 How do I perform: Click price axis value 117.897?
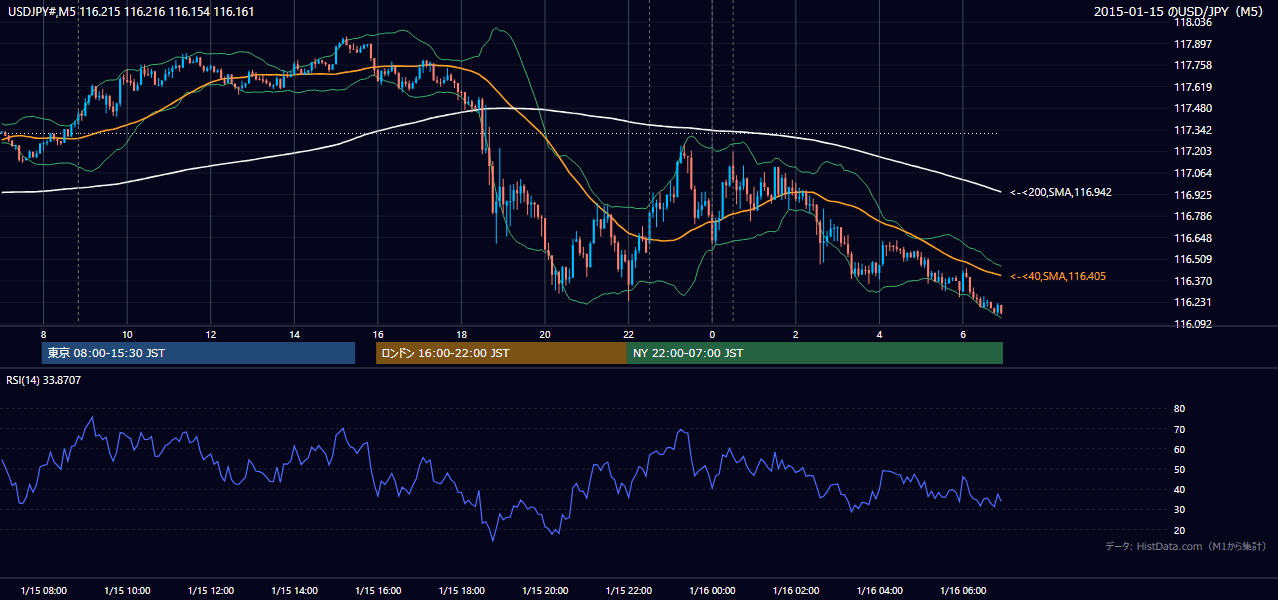(x=1192, y=44)
